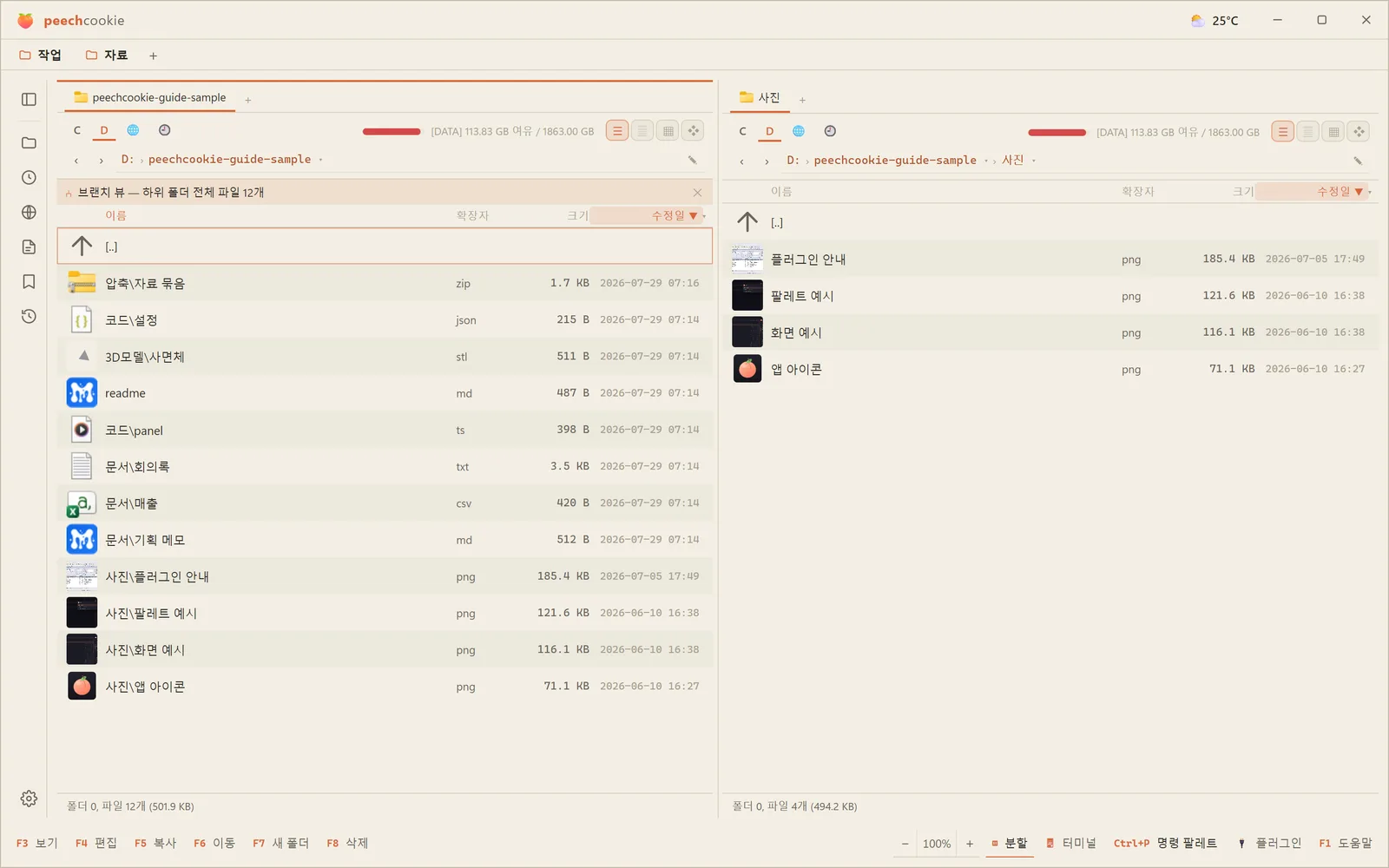Open the settings gear in the sidebar

click(x=29, y=799)
